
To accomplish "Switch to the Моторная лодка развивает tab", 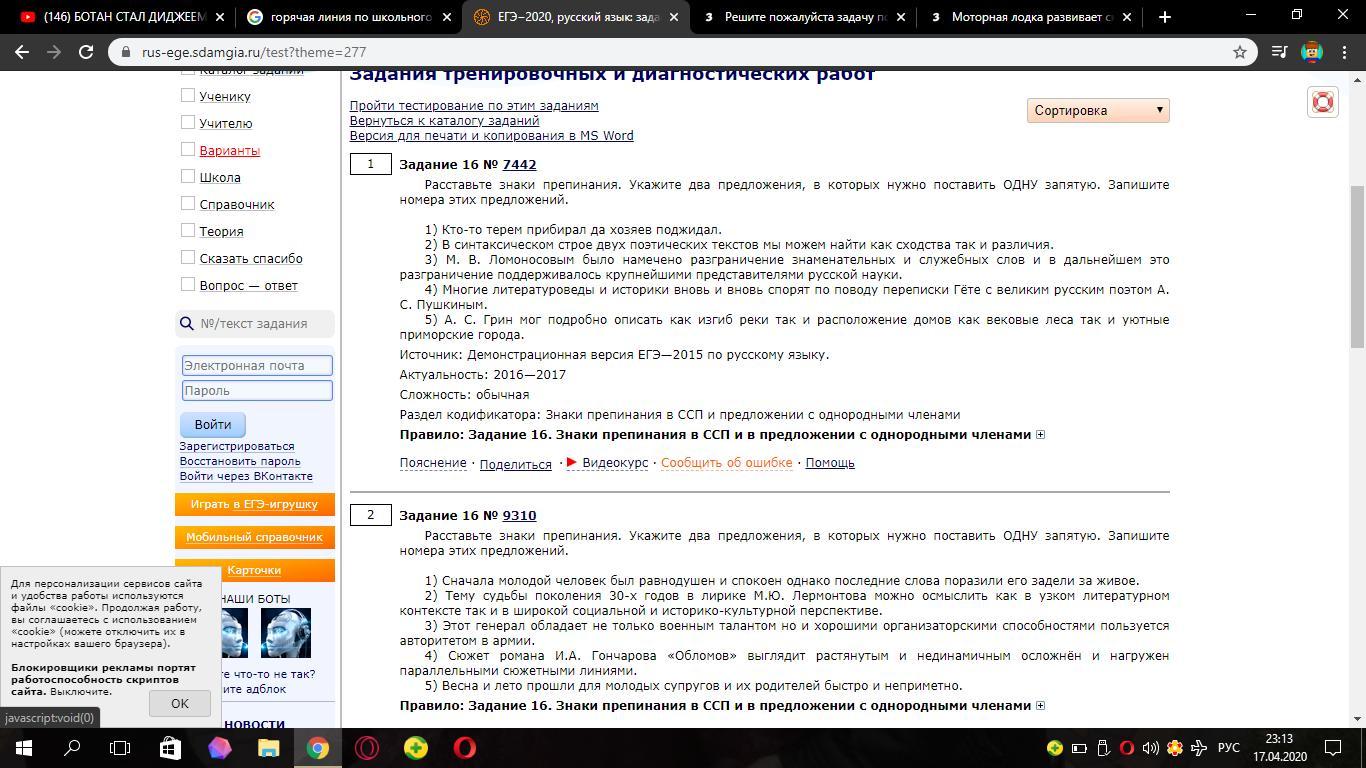I will (x=1032, y=17).
